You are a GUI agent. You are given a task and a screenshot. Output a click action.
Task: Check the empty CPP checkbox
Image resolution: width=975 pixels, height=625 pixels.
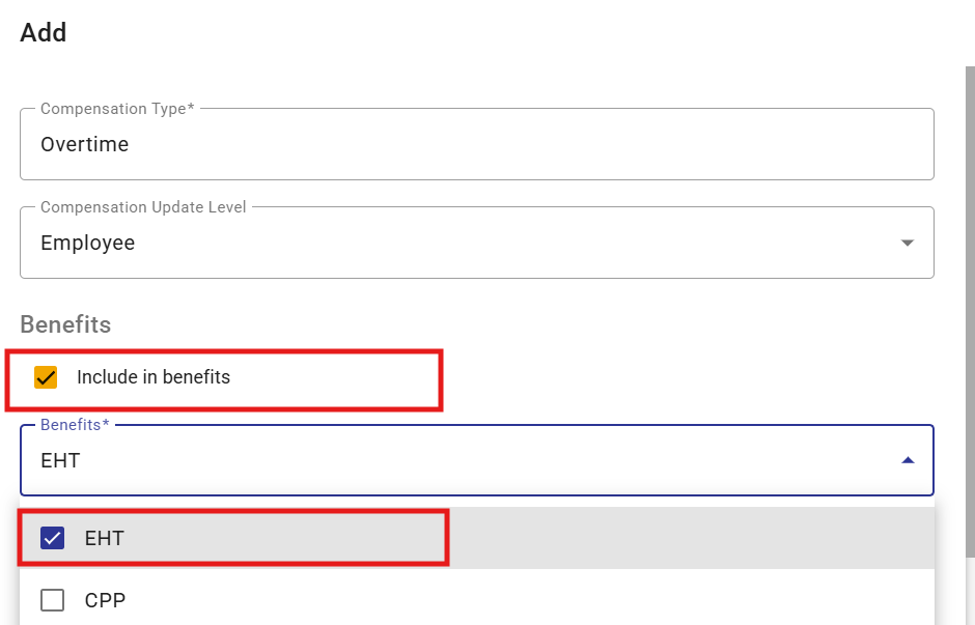coord(52,600)
